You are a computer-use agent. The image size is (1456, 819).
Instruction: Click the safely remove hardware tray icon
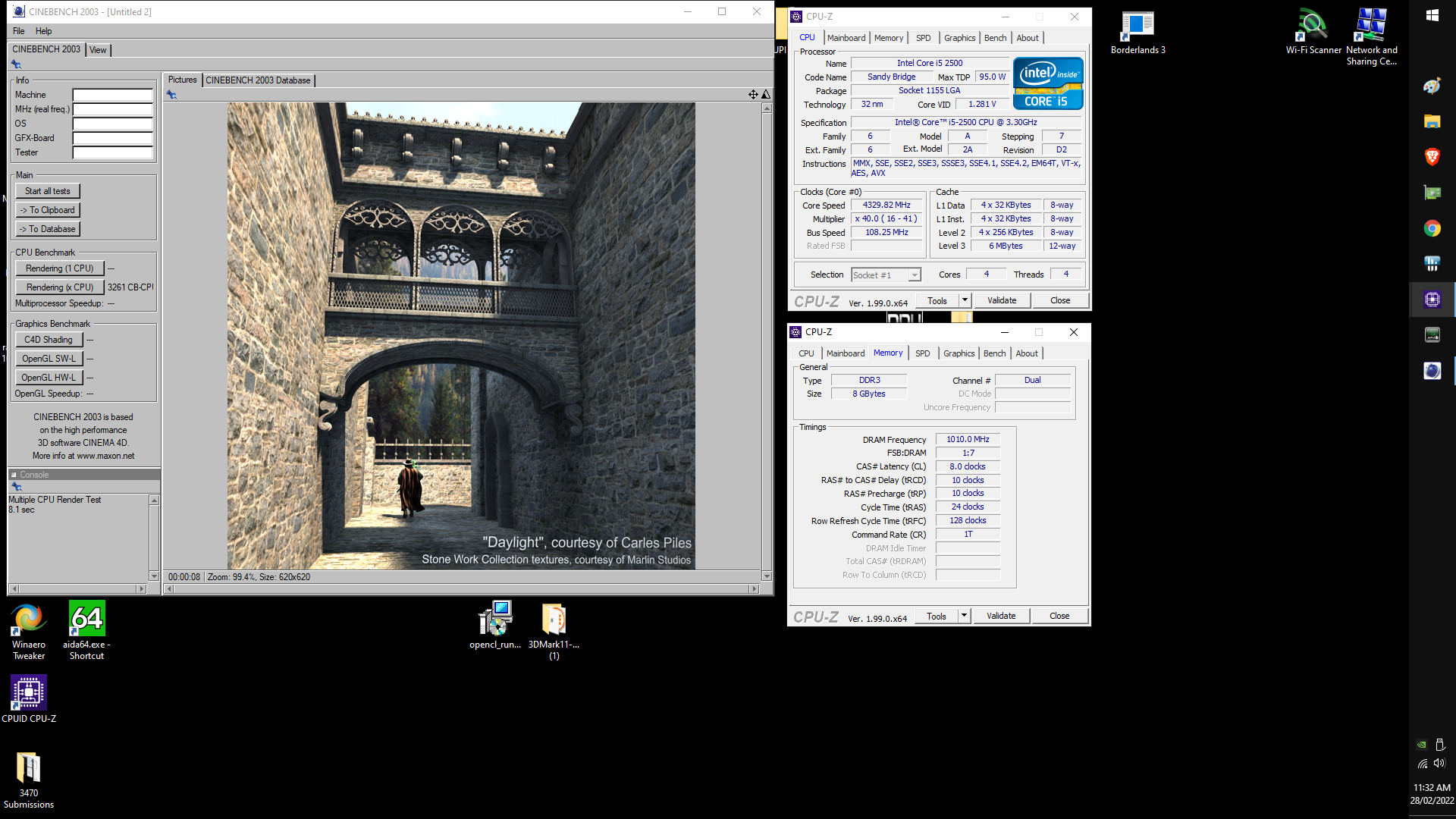[x=1440, y=745]
